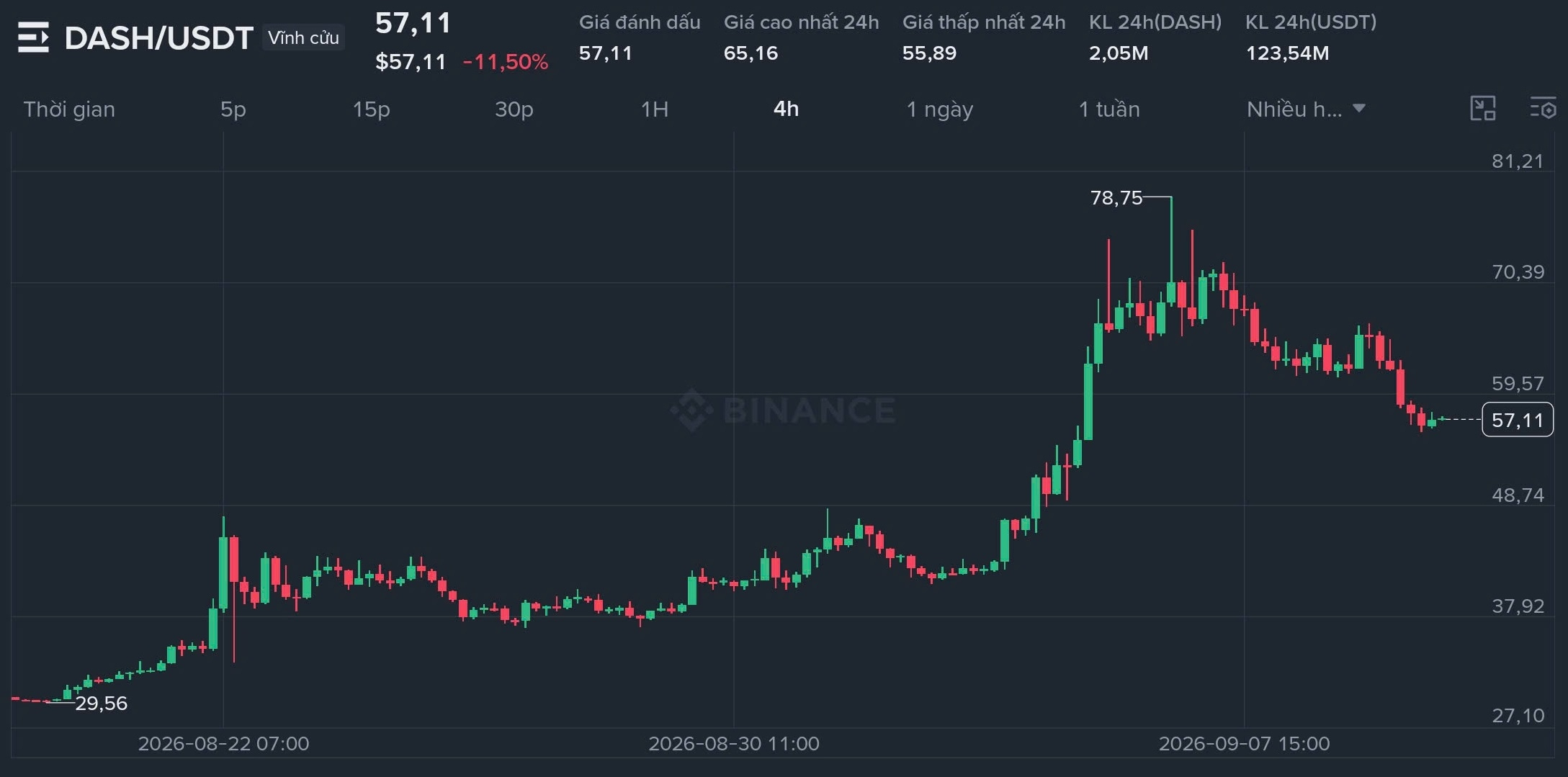
Task: Switch to the 15p interval
Action: point(371,109)
